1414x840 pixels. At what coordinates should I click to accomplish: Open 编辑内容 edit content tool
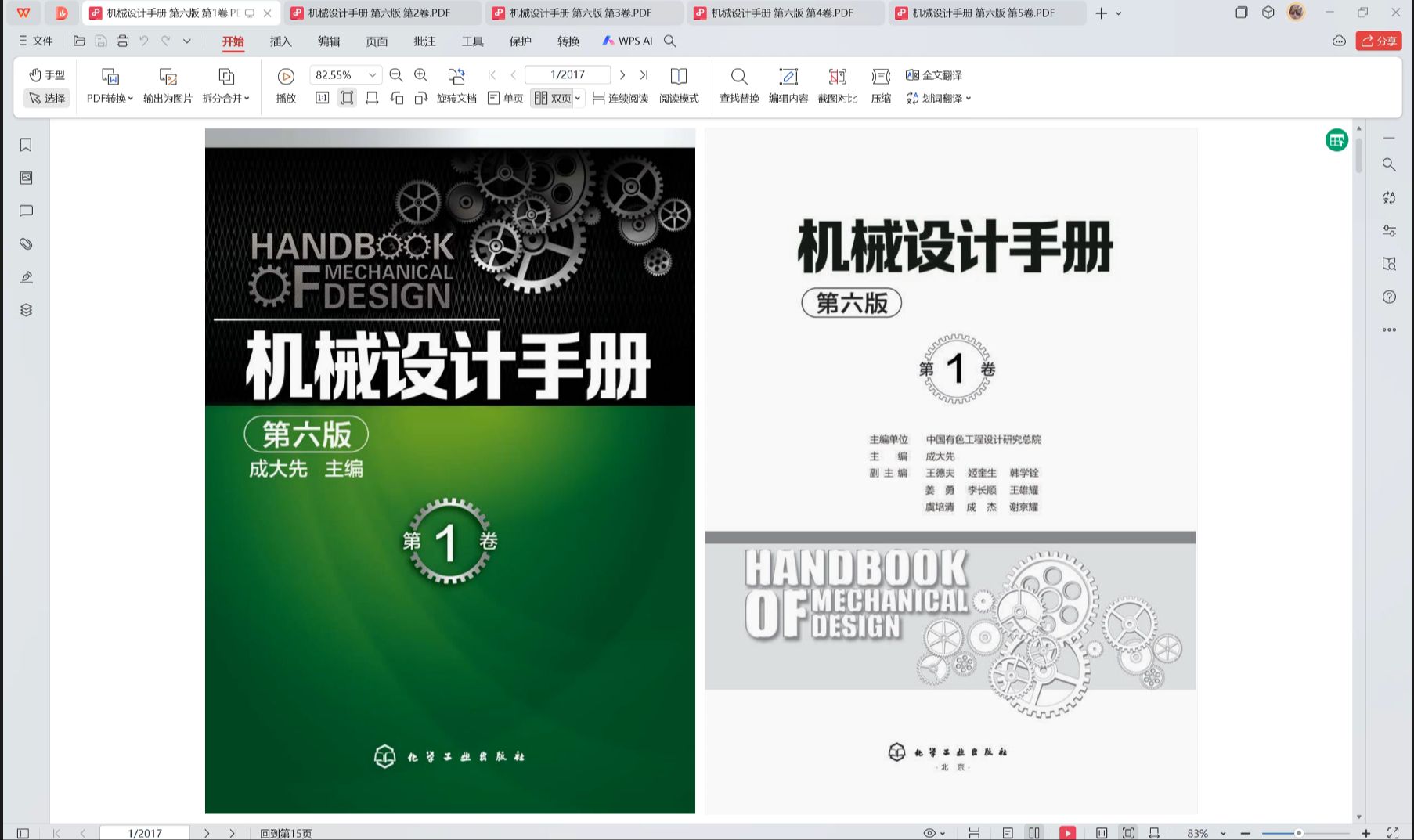click(788, 86)
